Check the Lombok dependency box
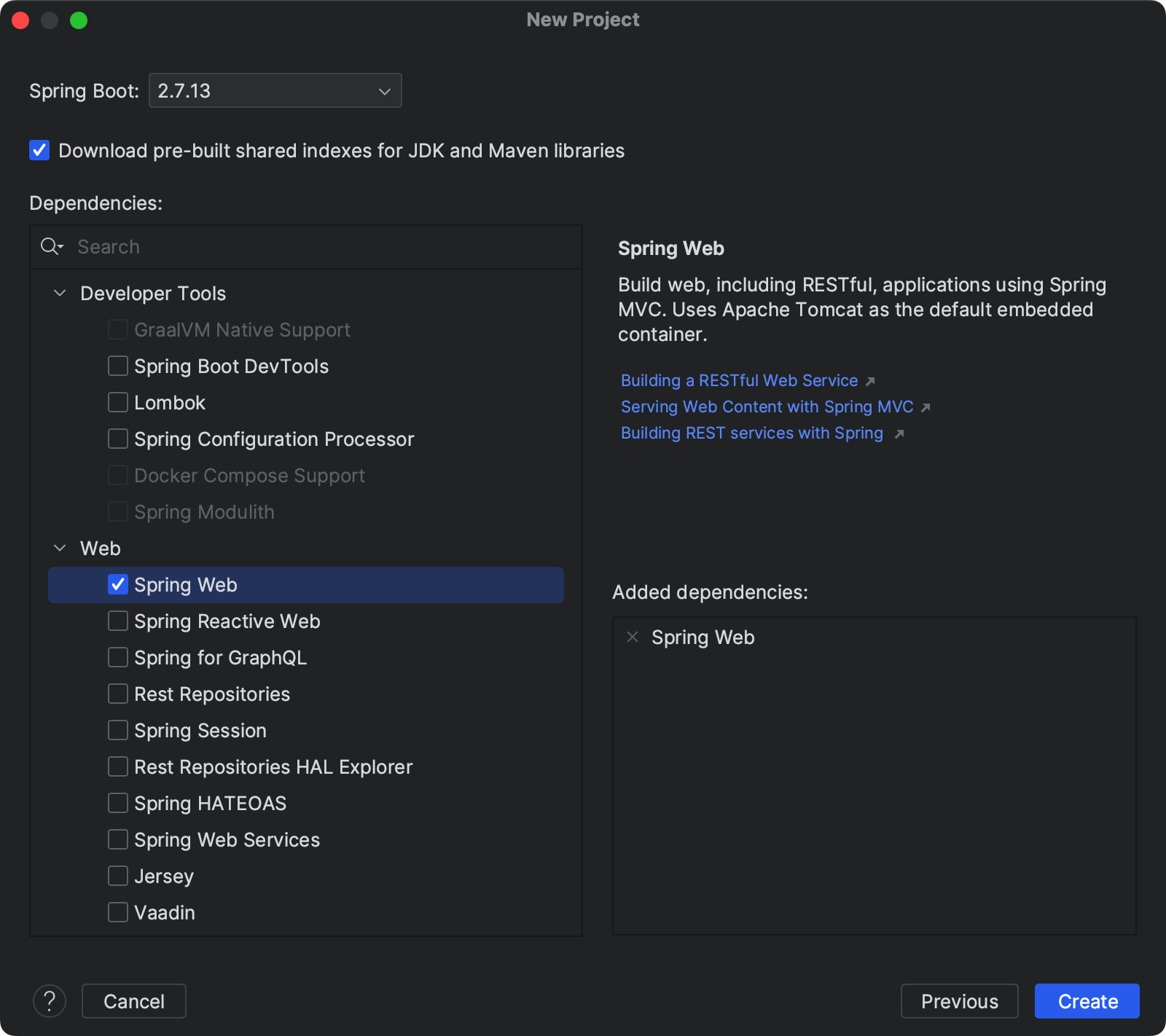 [x=118, y=402]
